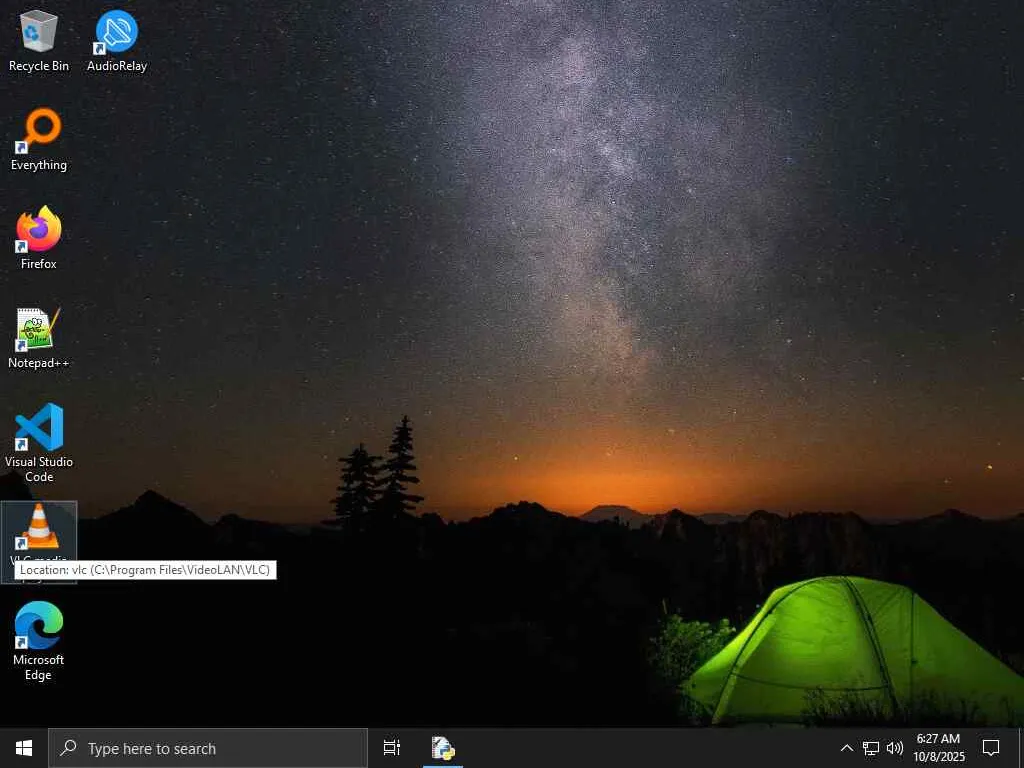
Task: Select the Microsoft Edge desktop shortcut
Action: click(39, 640)
